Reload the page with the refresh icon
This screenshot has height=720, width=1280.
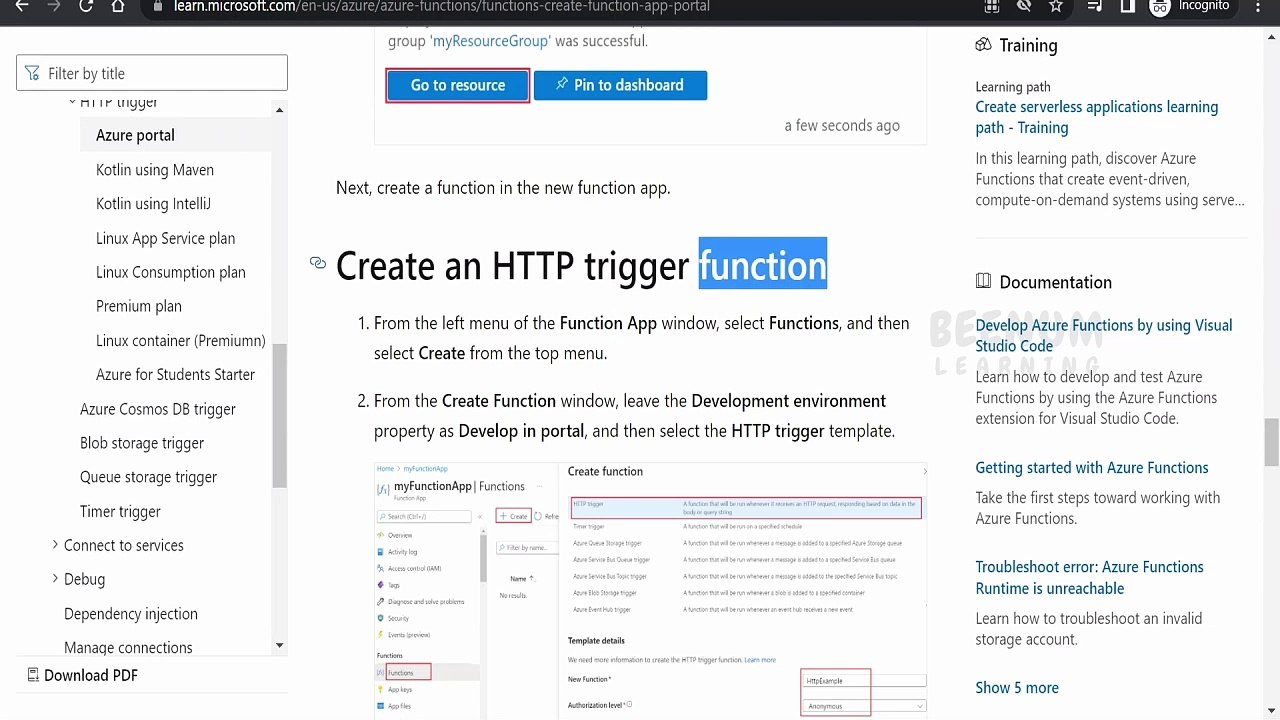pos(86,6)
